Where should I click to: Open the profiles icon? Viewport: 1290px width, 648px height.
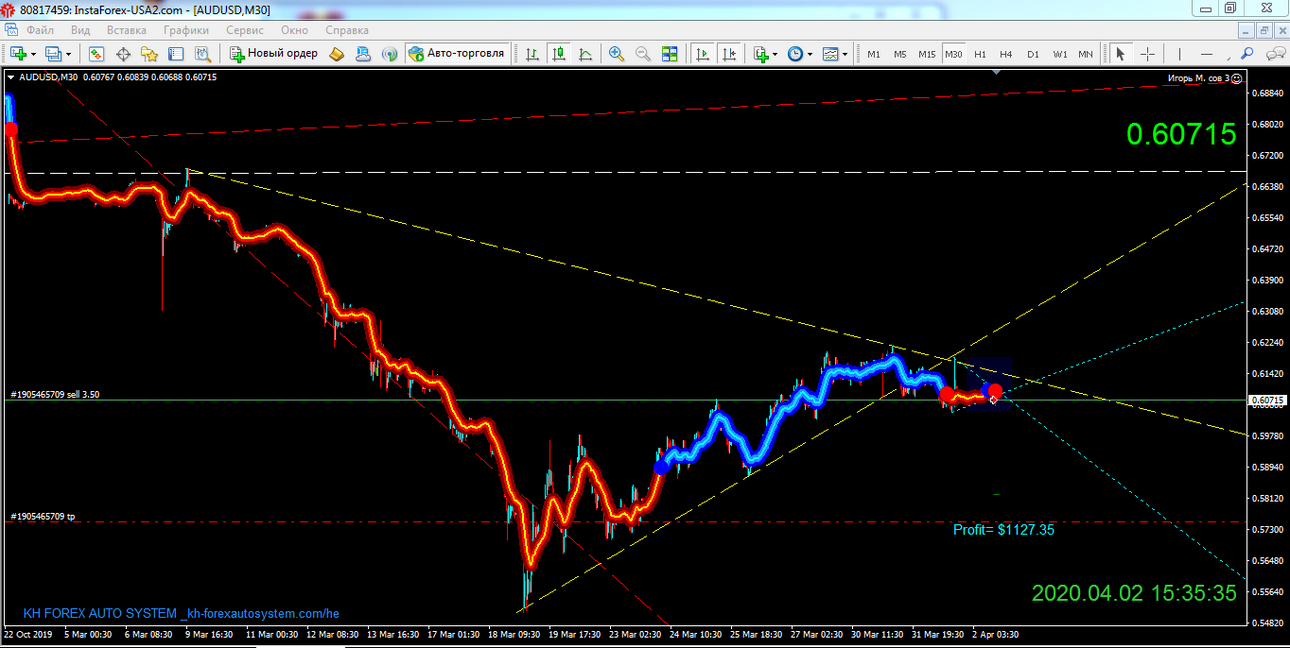(x=53, y=53)
